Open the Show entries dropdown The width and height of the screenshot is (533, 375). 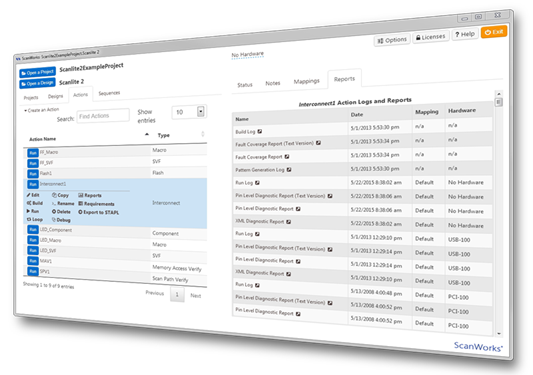[188, 112]
